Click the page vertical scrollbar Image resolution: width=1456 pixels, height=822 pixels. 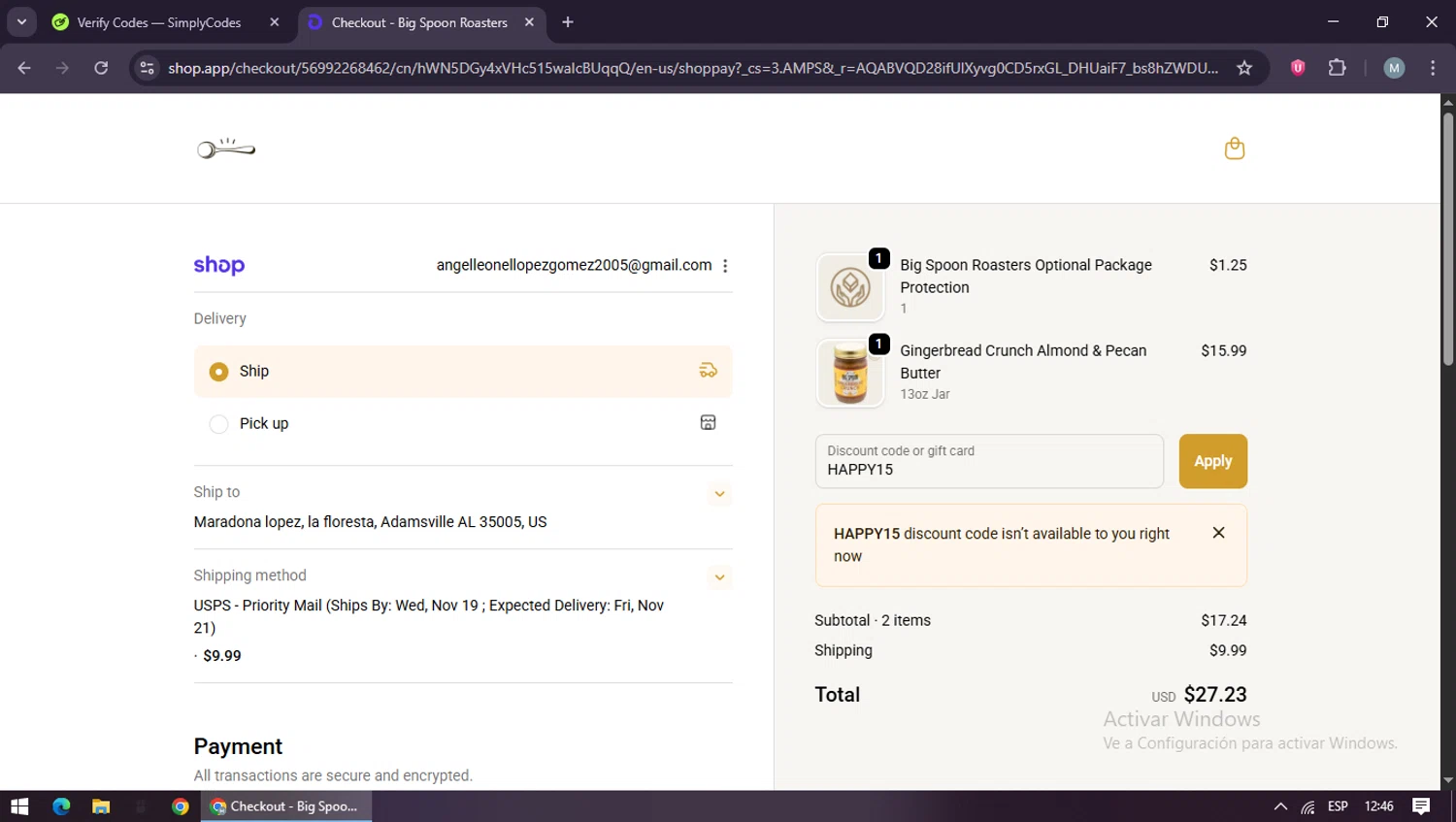1447,239
